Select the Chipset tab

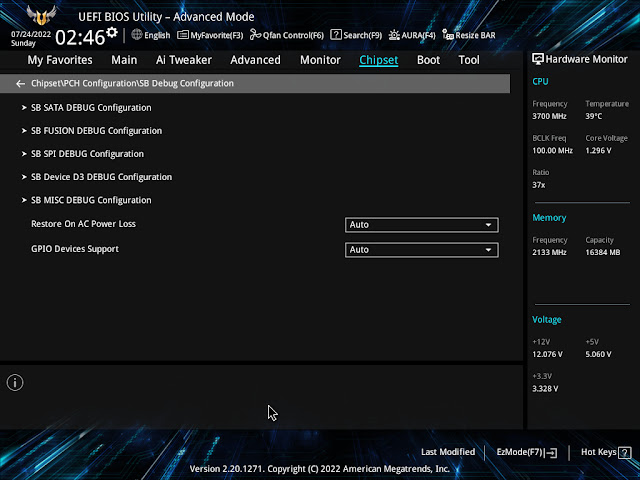pyautogui.click(x=378, y=60)
